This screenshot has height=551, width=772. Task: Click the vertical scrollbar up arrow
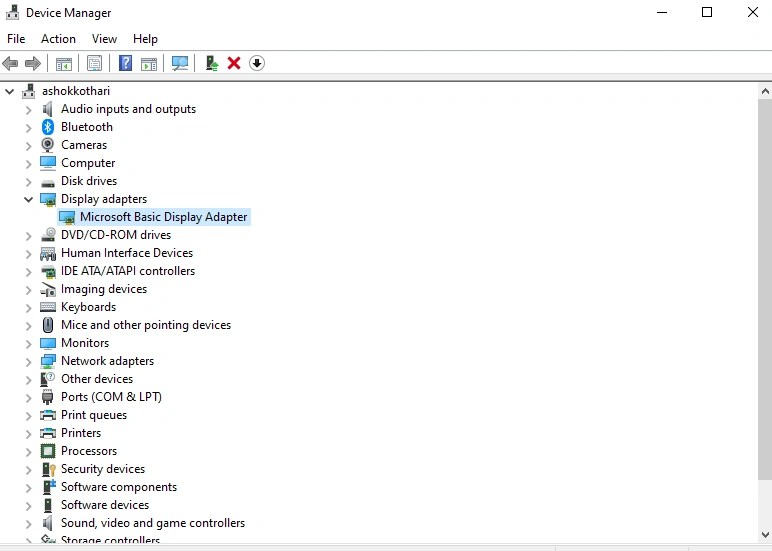click(x=765, y=91)
